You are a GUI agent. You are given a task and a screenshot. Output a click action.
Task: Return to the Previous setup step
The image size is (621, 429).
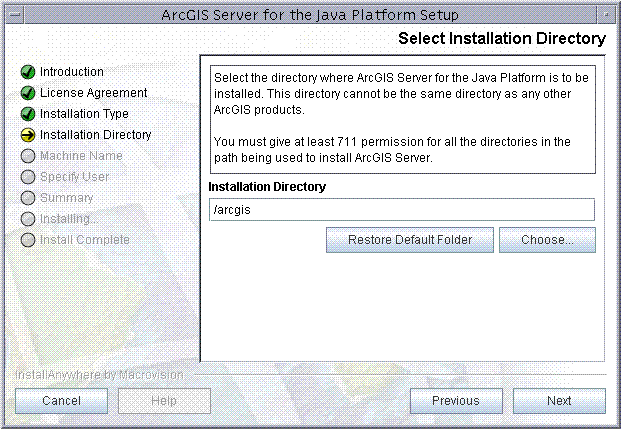coord(456,401)
